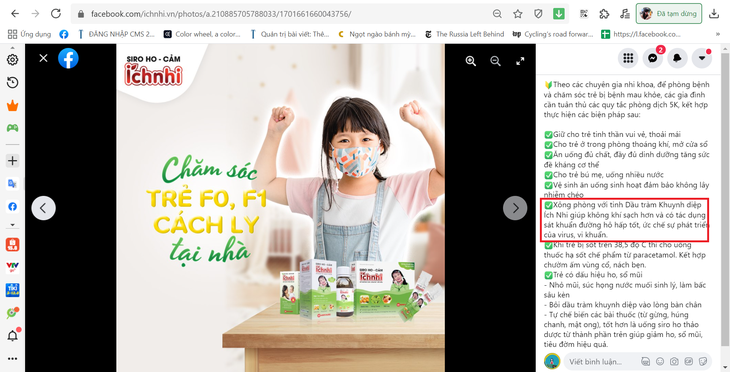
Task: Click the Viết bình luận comment field
Action: click(x=638, y=361)
